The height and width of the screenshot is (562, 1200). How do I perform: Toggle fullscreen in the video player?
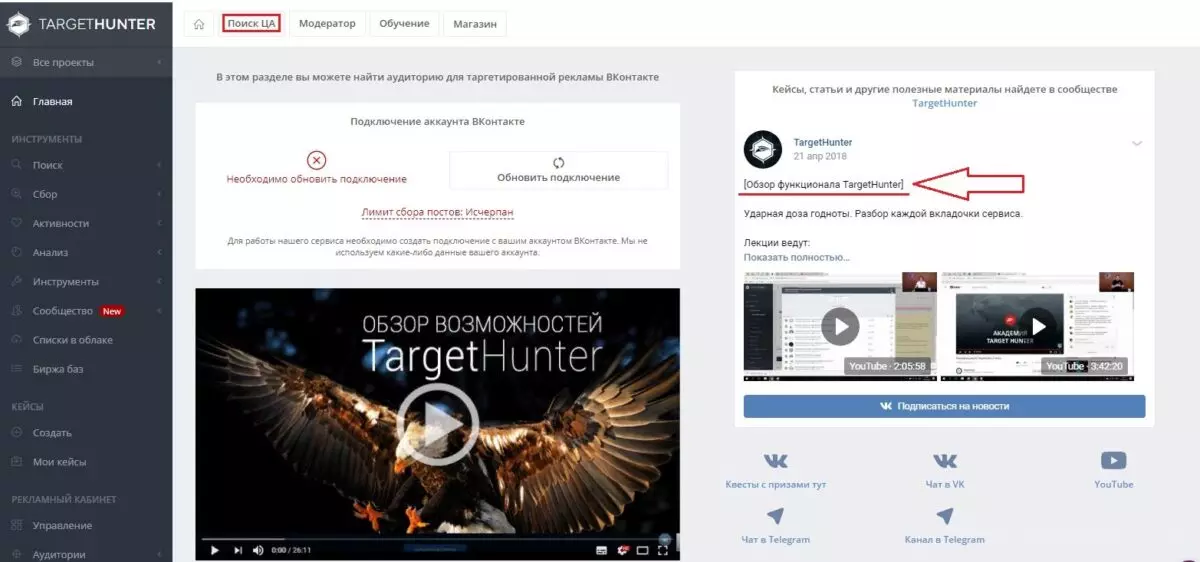pos(665,550)
